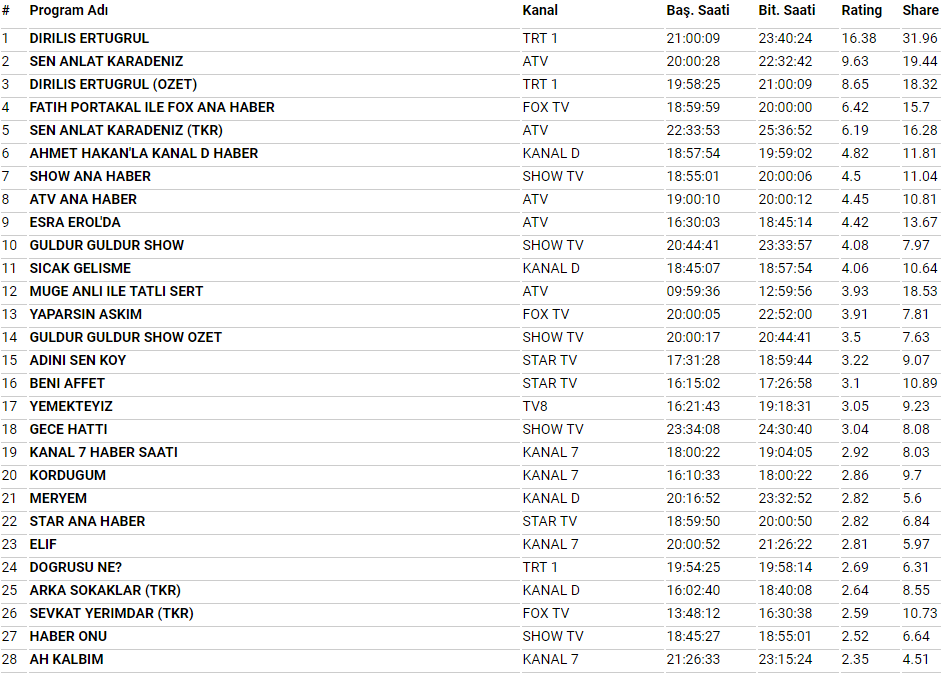Screen dimensions: 941x673
Task: Click the Rating column header
Action: click(x=861, y=10)
